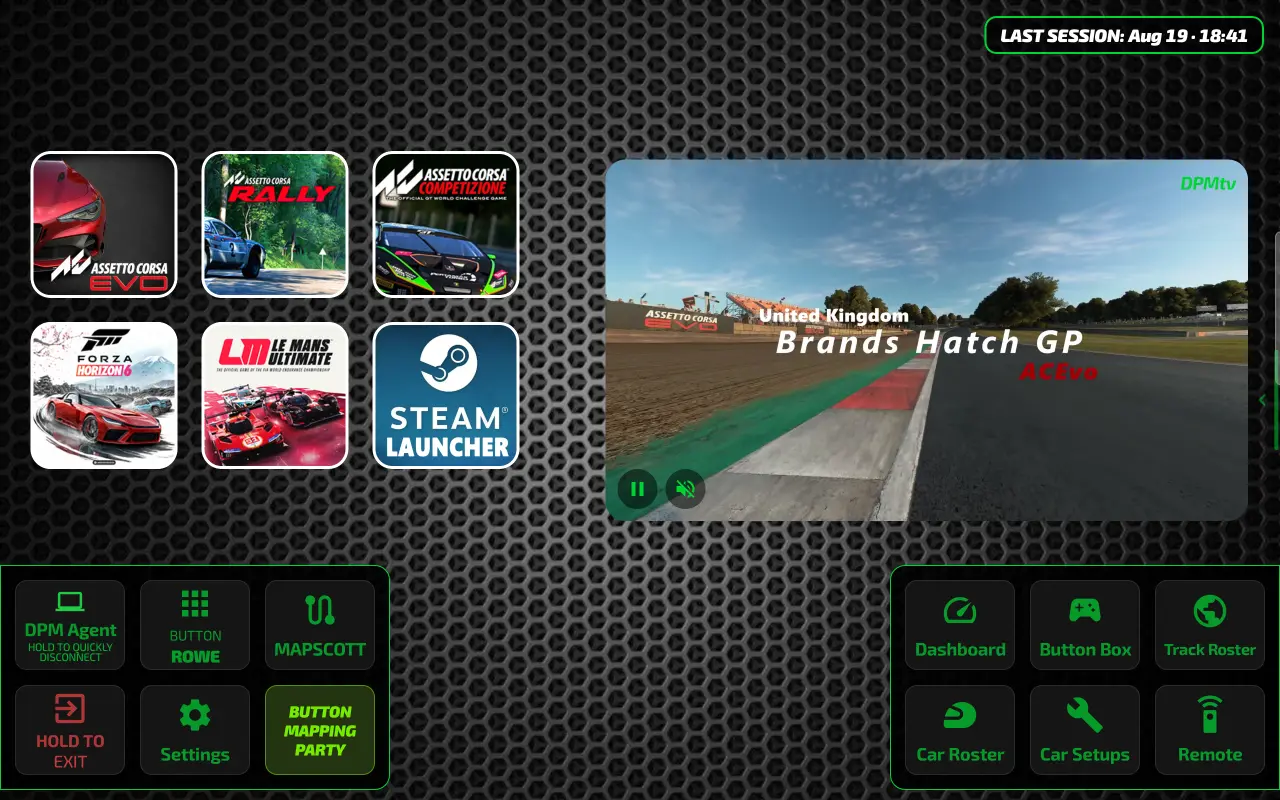Viewport: 1280px width, 800px height.
Task: Open Button ROWE grid button
Action: click(195, 625)
